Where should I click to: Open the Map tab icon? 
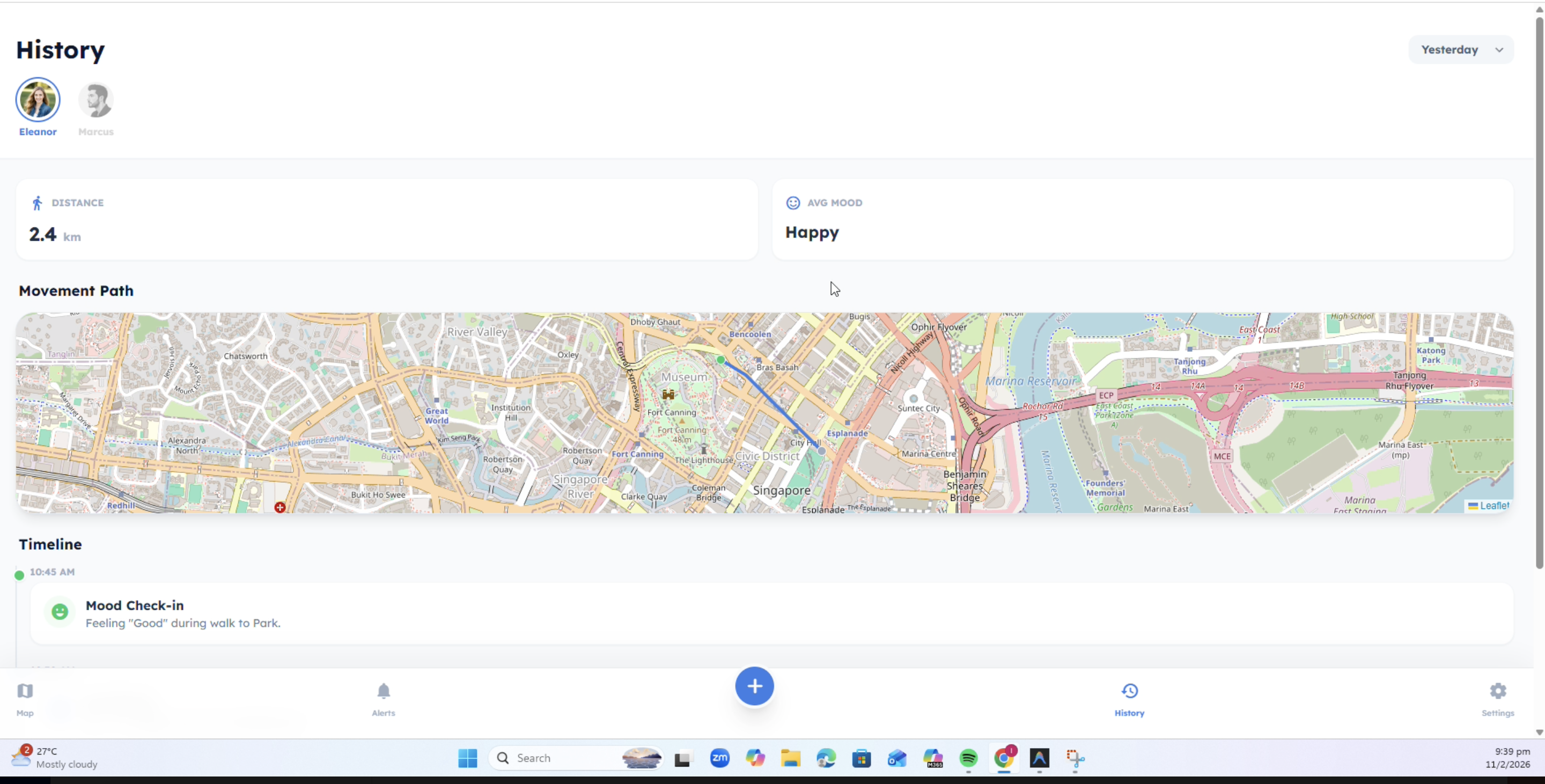pos(25,691)
